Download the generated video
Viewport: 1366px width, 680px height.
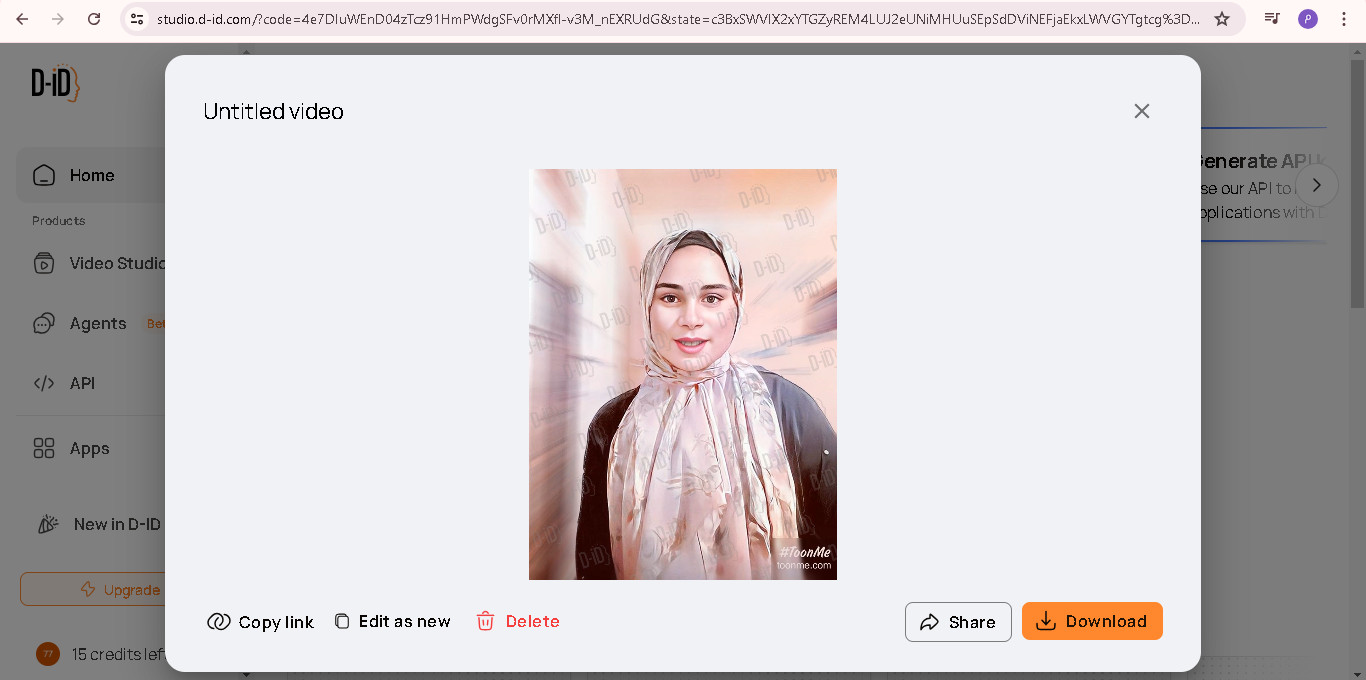click(1092, 621)
